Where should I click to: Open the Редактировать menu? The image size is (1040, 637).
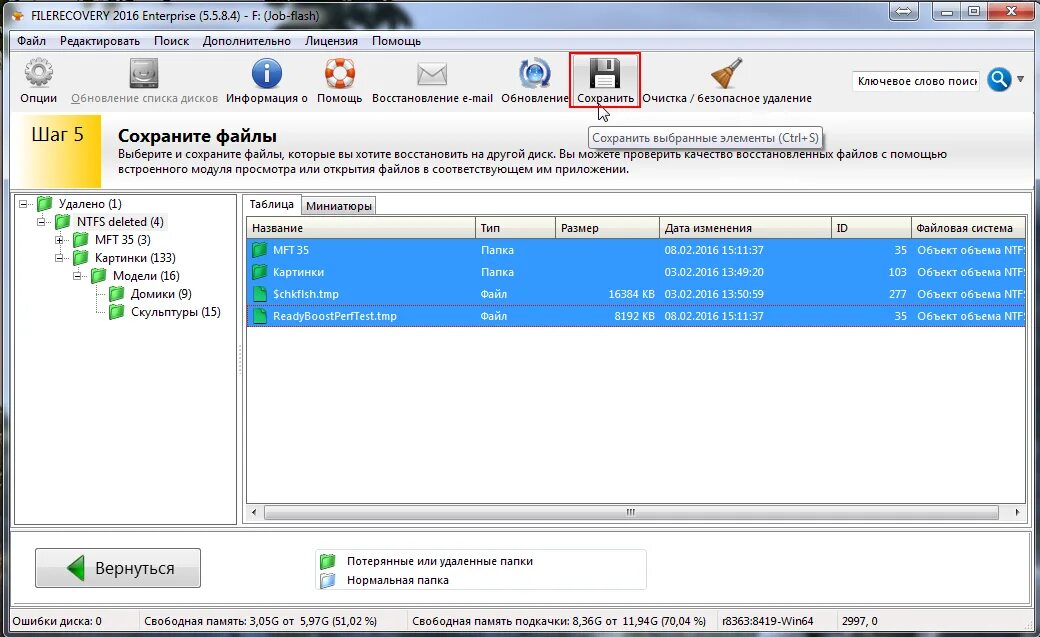click(99, 40)
